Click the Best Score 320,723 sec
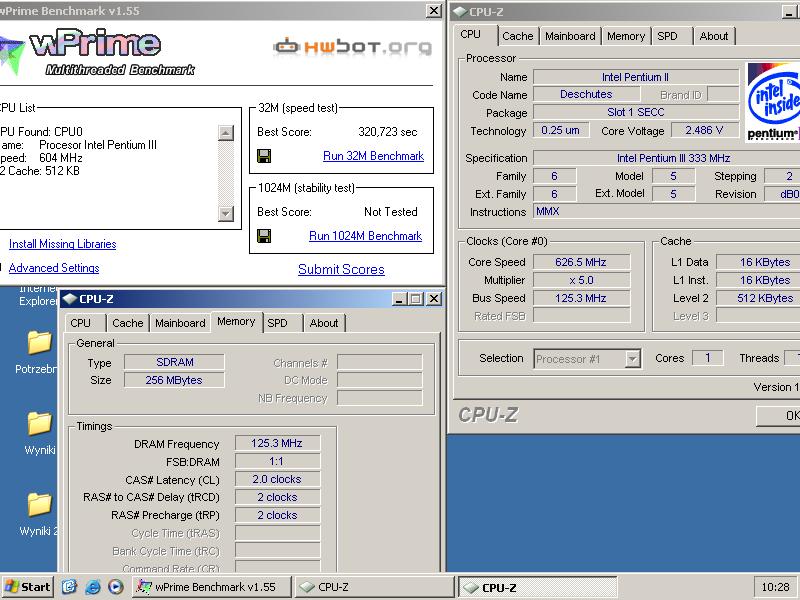Viewport: 800px width, 600px height. (x=388, y=132)
